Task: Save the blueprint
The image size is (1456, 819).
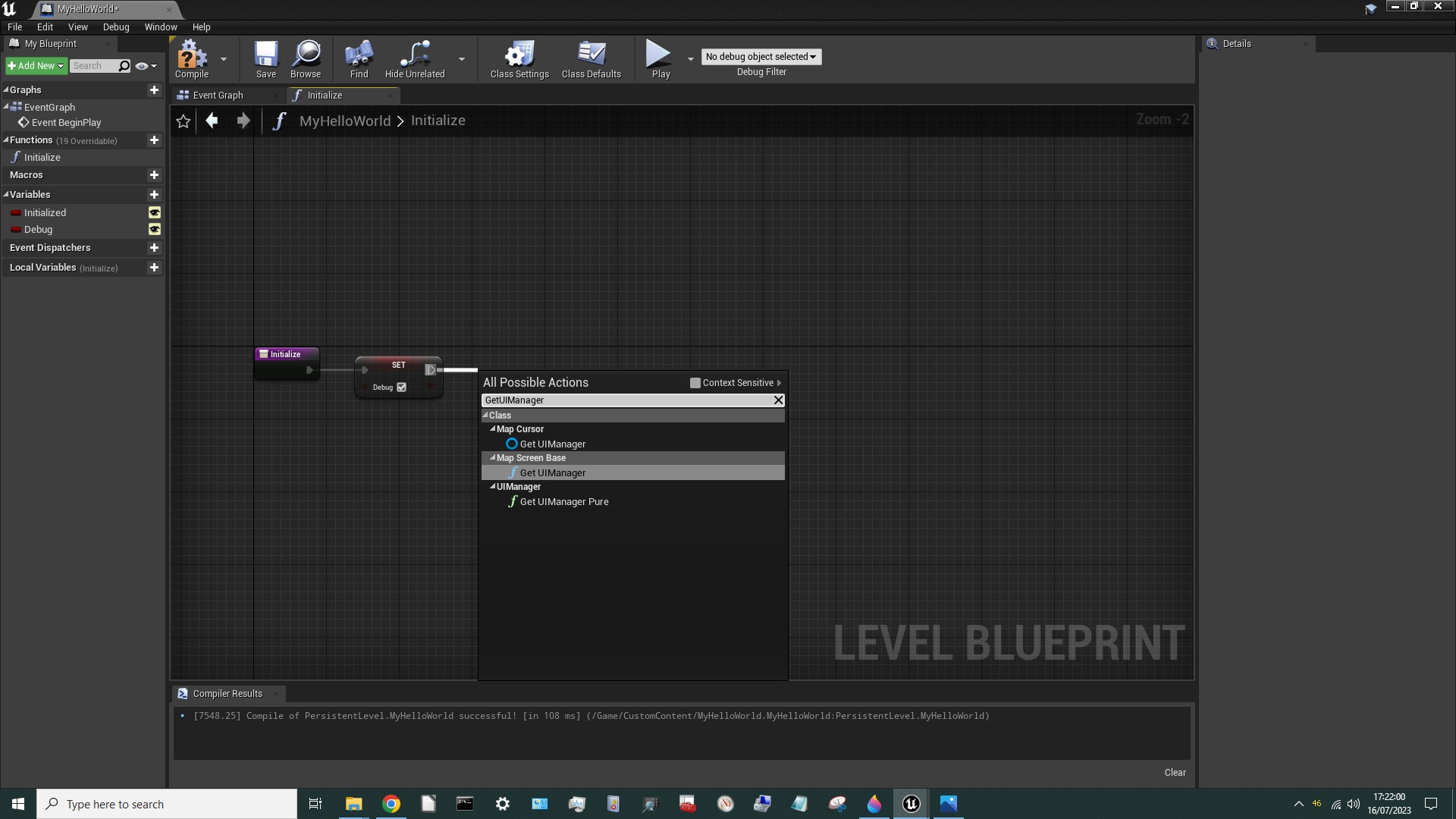Action: click(x=266, y=59)
